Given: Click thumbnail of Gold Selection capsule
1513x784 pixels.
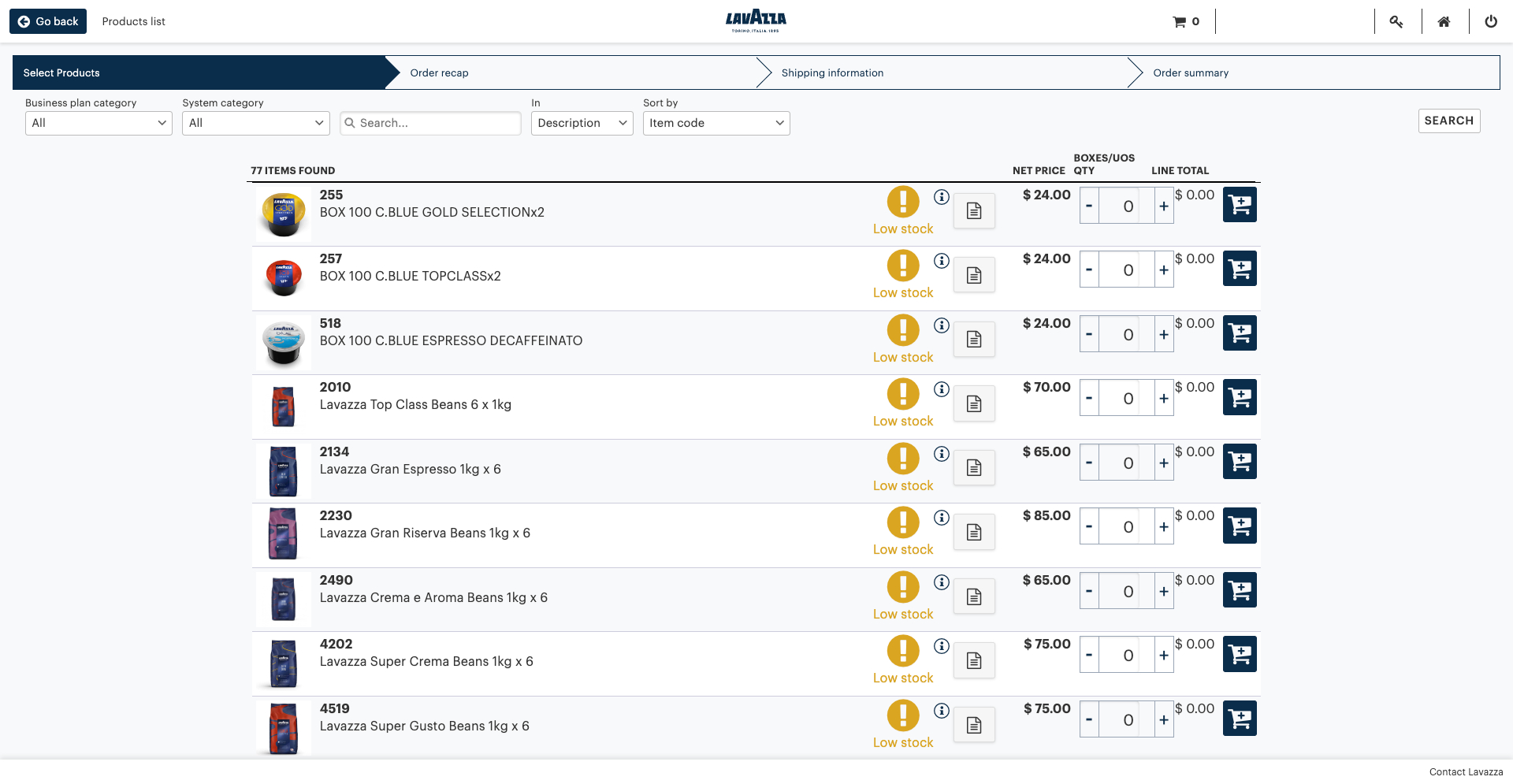Looking at the screenshot, I should [284, 214].
